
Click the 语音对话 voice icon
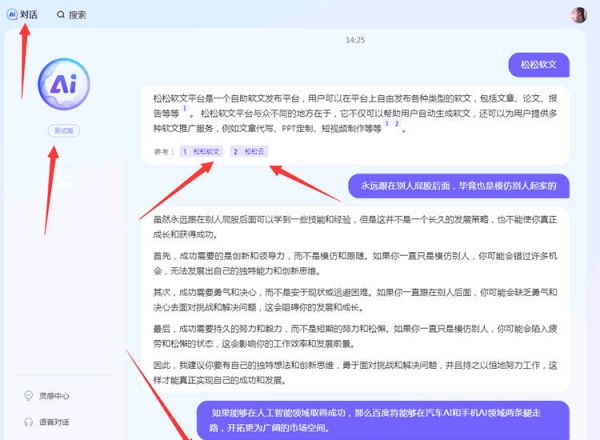pos(27,422)
